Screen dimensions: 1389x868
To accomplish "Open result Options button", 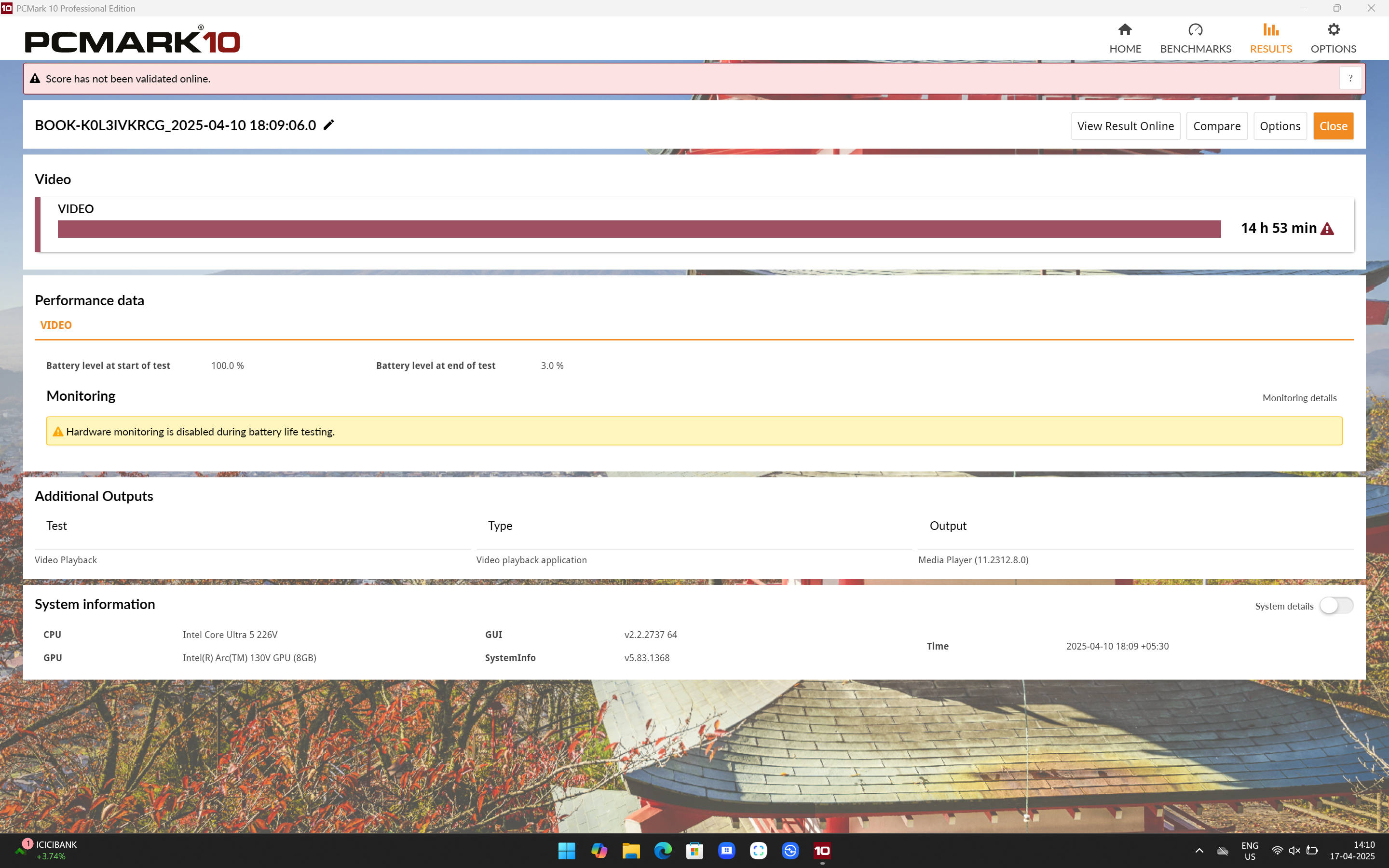I will coord(1280,126).
